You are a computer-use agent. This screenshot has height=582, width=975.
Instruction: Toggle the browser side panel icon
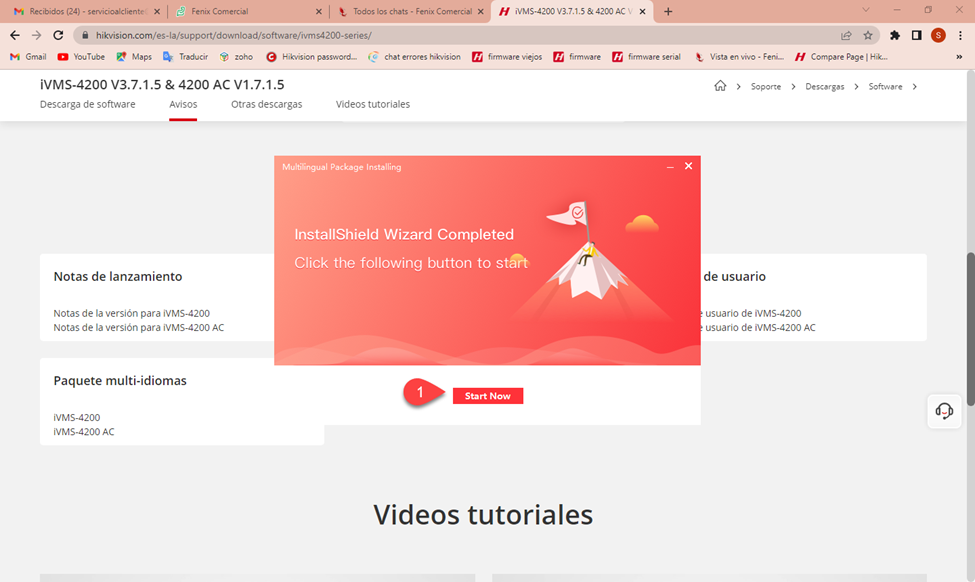click(917, 35)
